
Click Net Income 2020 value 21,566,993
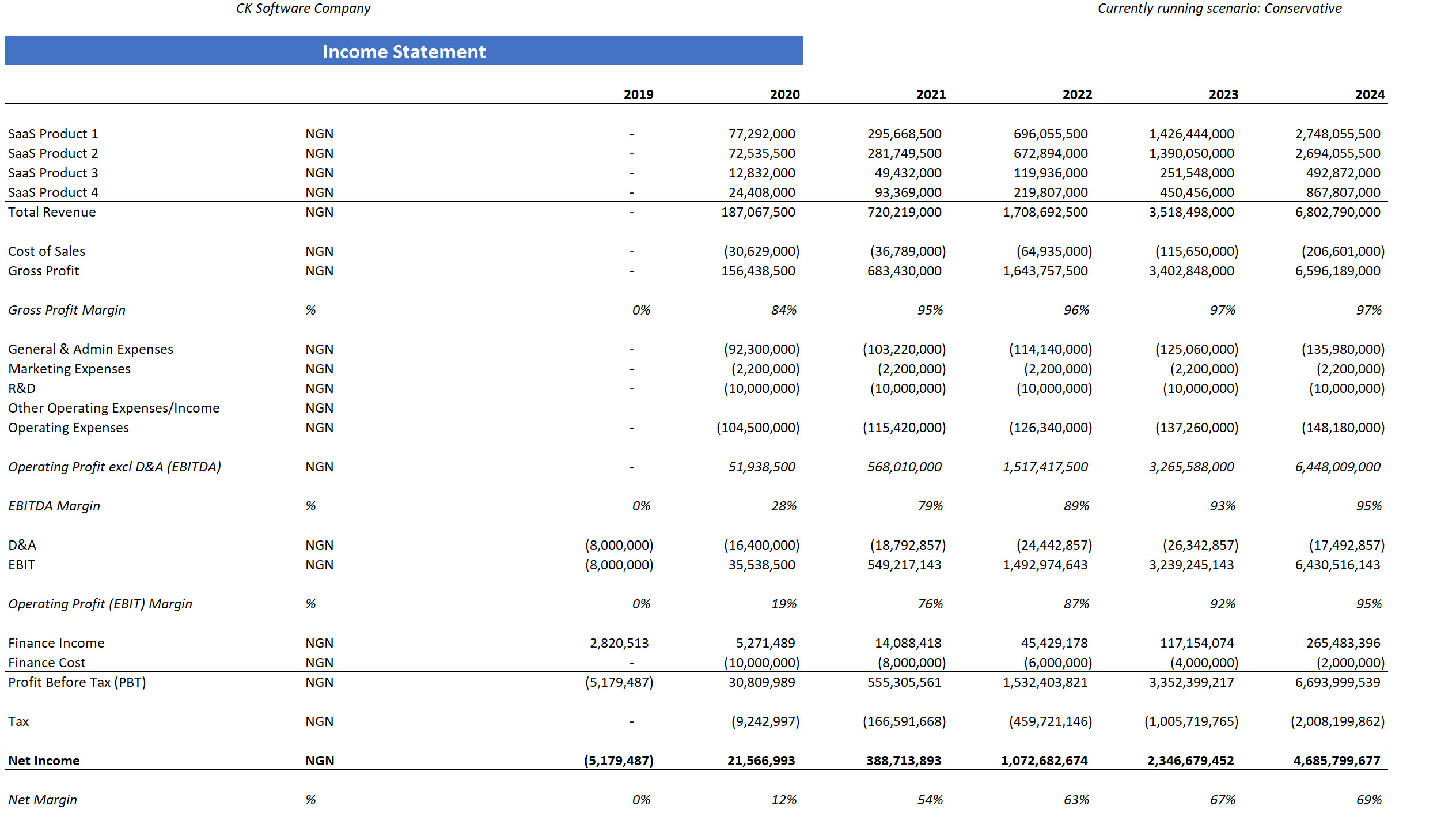pos(761,761)
